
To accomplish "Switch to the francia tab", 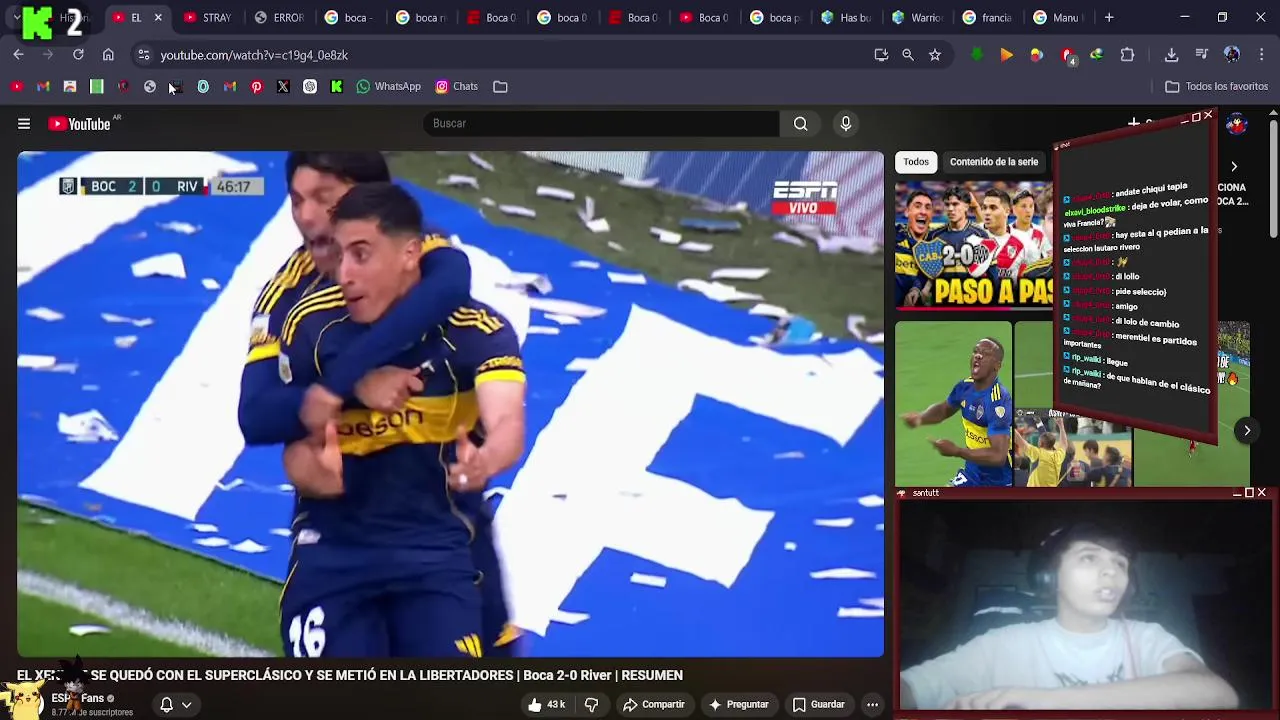I will 988,18.
